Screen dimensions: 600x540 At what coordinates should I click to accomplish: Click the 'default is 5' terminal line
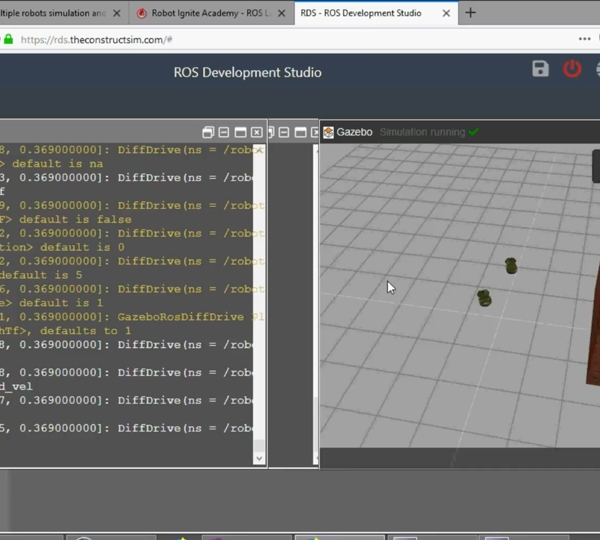(x=41, y=275)
